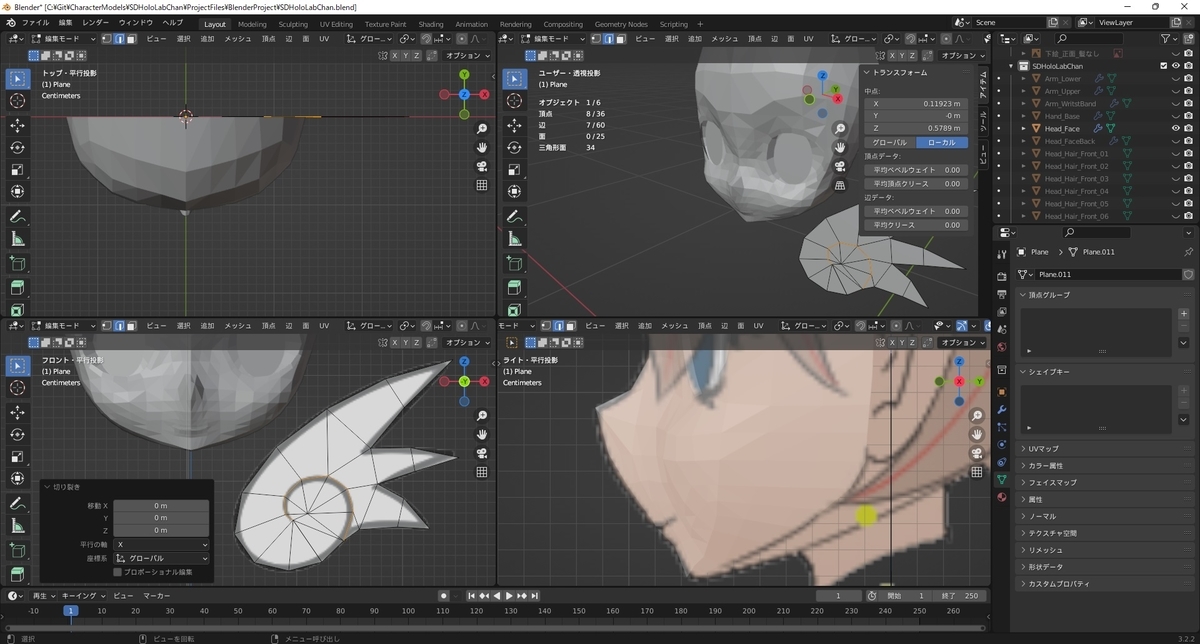Switch to the Sculpting workspace tab
1200x644 pixels.
tap(293, 24)
